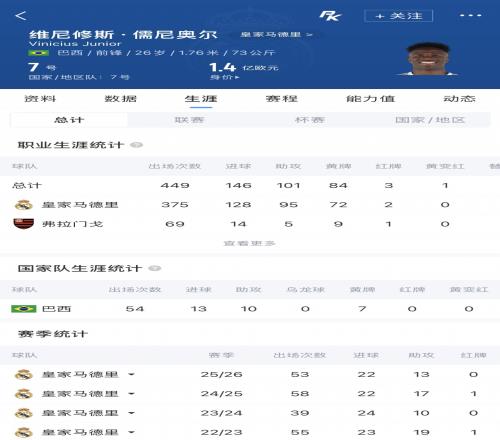
Task: Select Brazil appearances value 54
Action: click(x=135, y=309)
